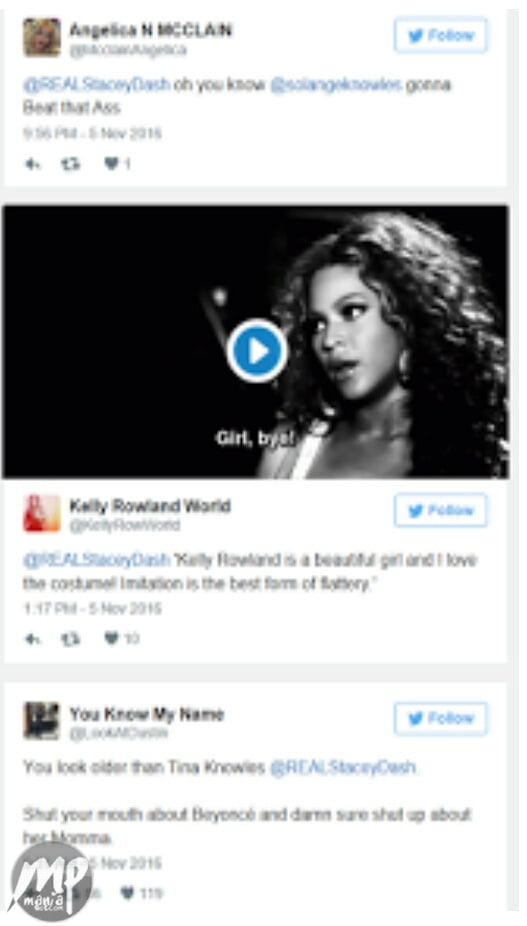527x926 pixels.
Task: Like the You Know My Name tweet
Action: [x=128, y=894]
